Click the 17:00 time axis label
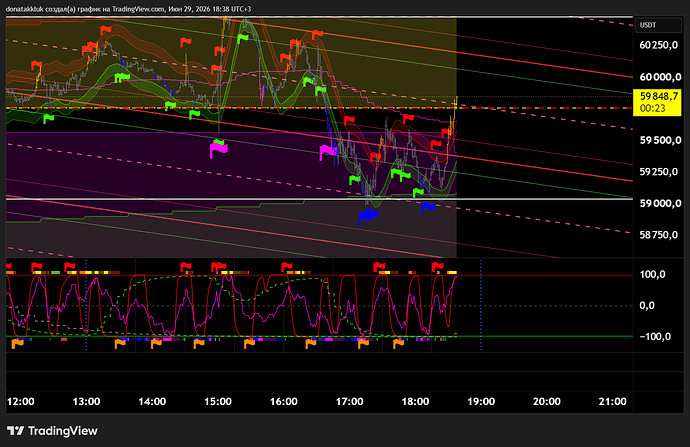 349,401
